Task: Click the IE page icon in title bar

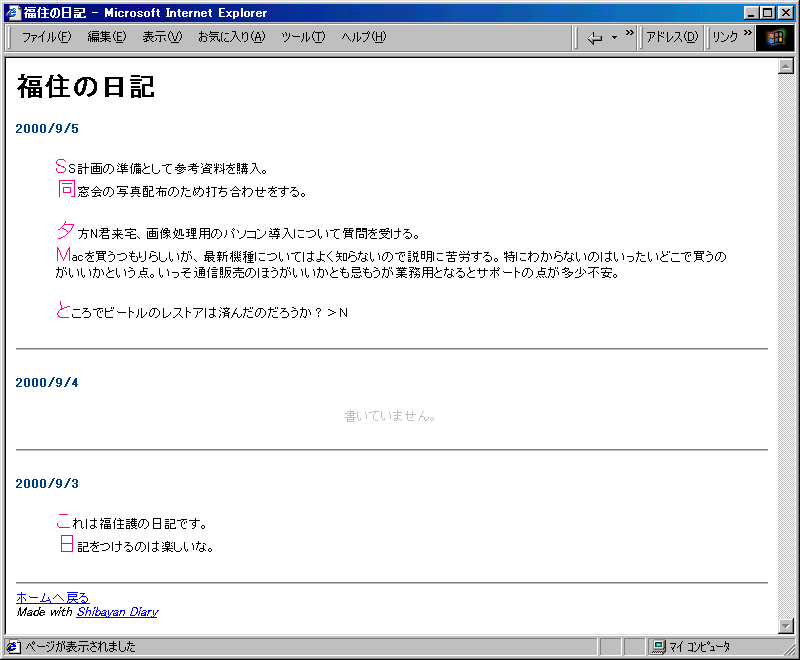Action: point(13,13)
